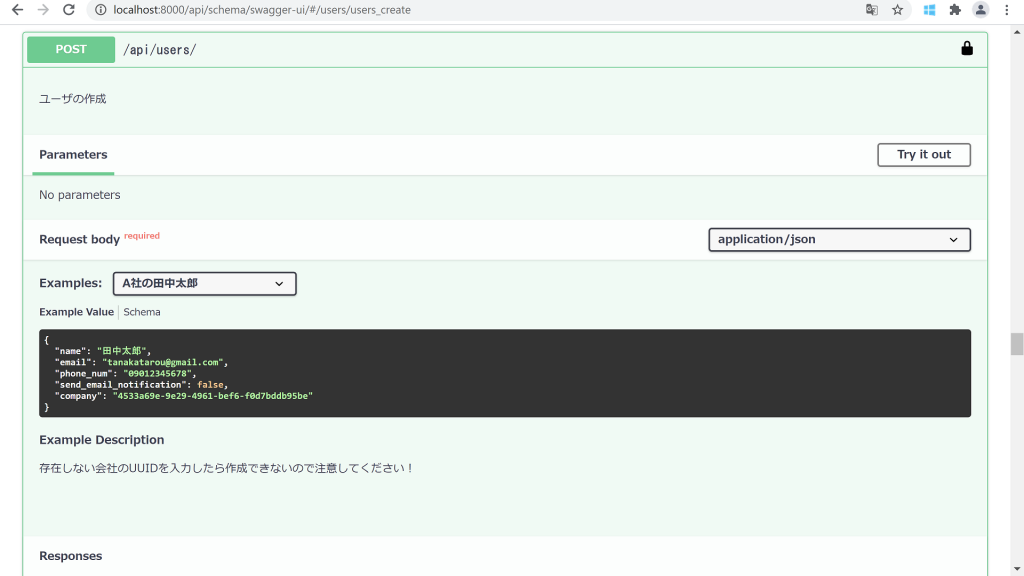The width and height of the screenshot is (1024, 576).
Task: View site information icon in address bar
Action: [101, 10]
